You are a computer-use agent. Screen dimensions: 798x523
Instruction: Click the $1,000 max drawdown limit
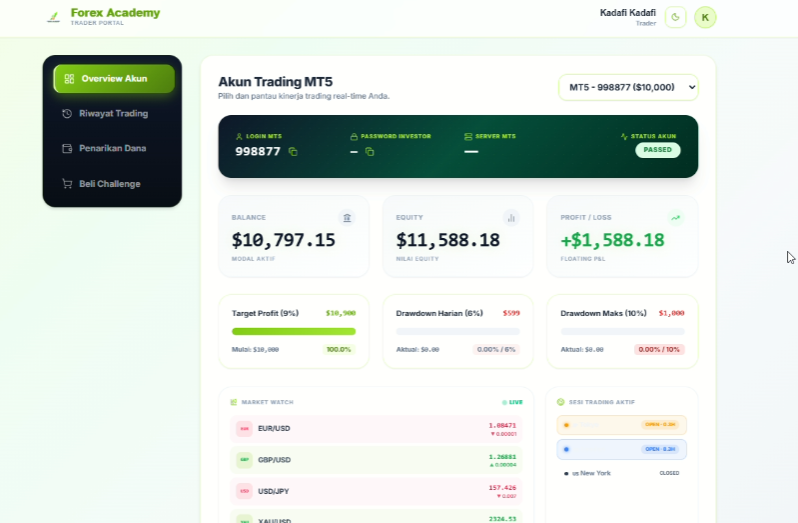pos(671,313)
